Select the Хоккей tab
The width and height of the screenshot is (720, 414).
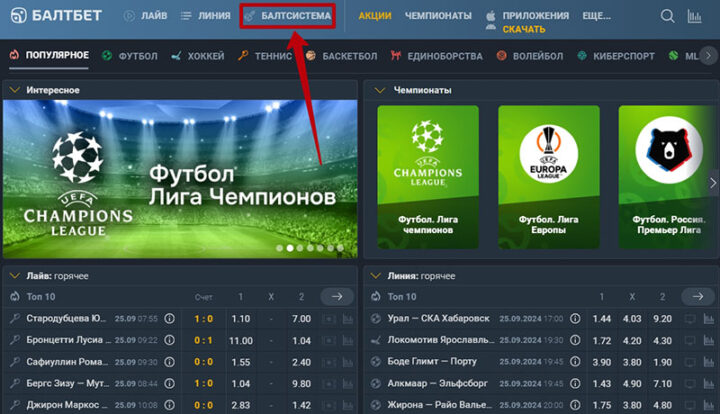click(197, 56)
